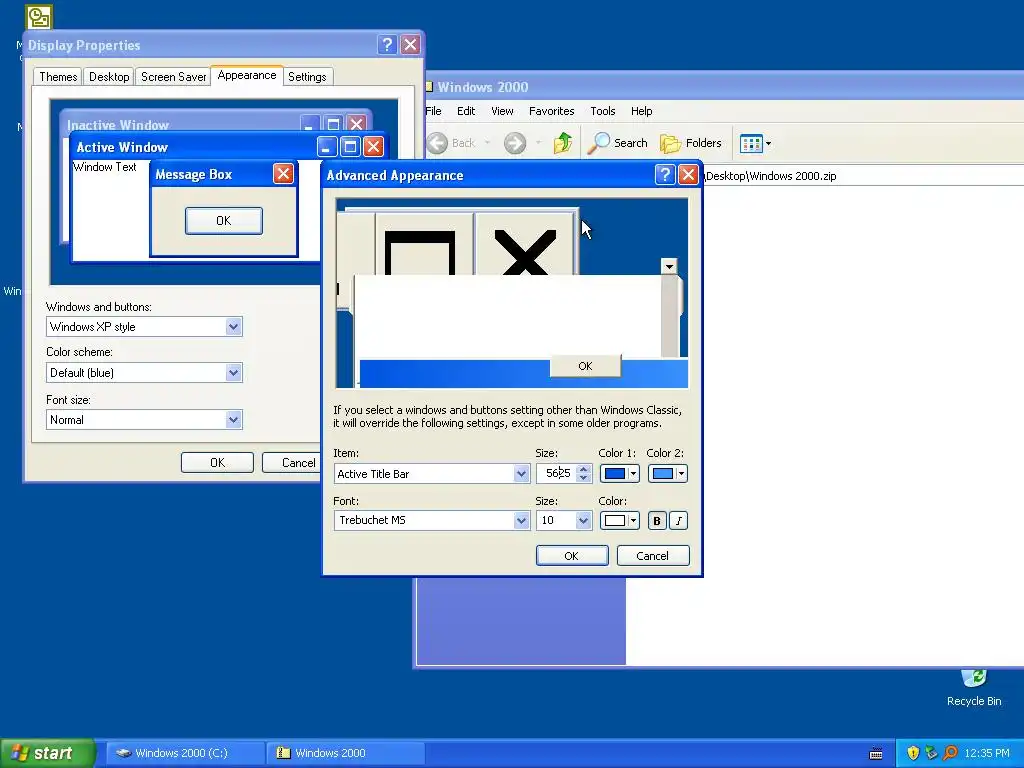Click the Recycle Bin desktop icon

974,688
